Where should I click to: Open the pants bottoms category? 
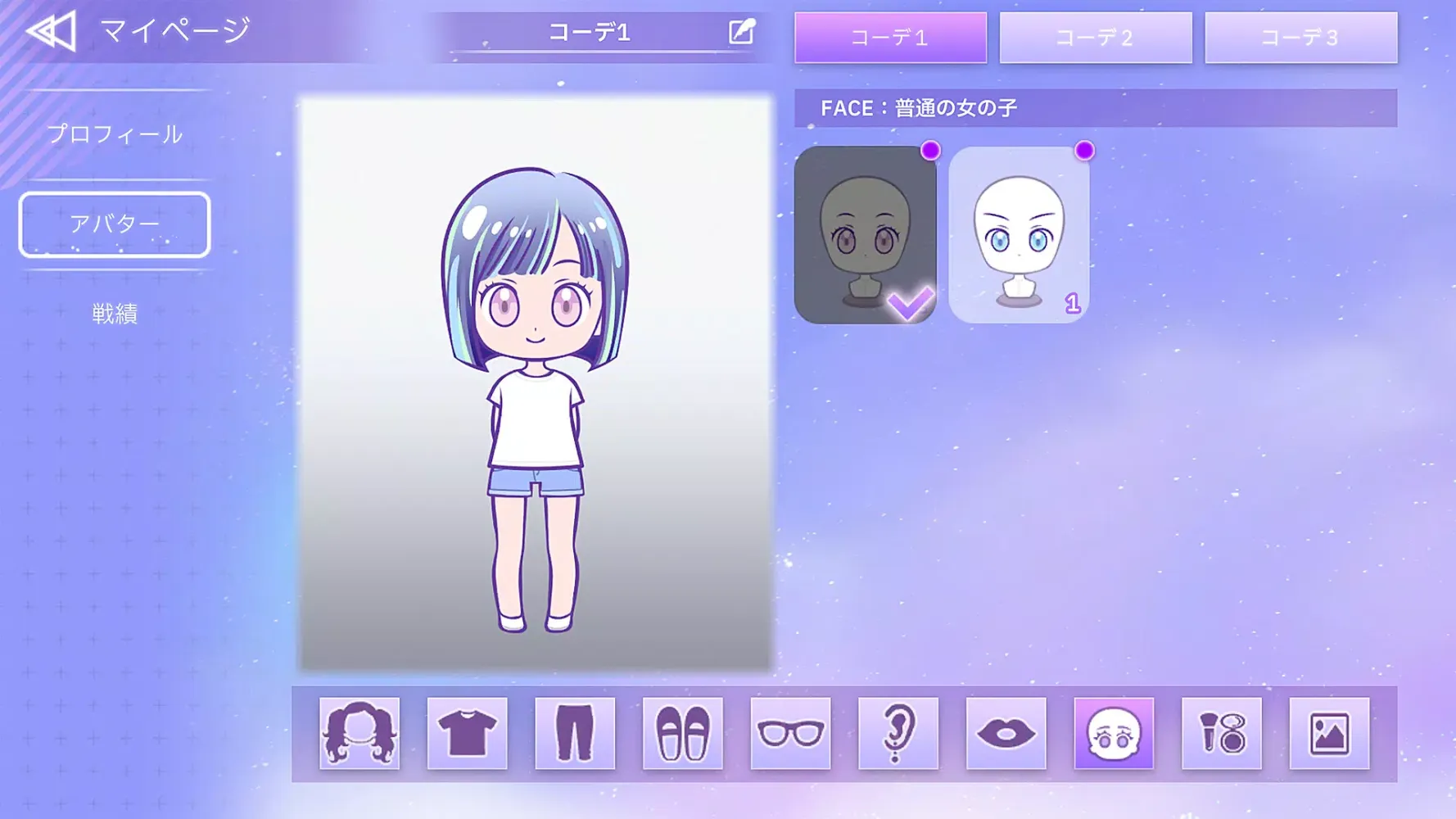point(575,733)
